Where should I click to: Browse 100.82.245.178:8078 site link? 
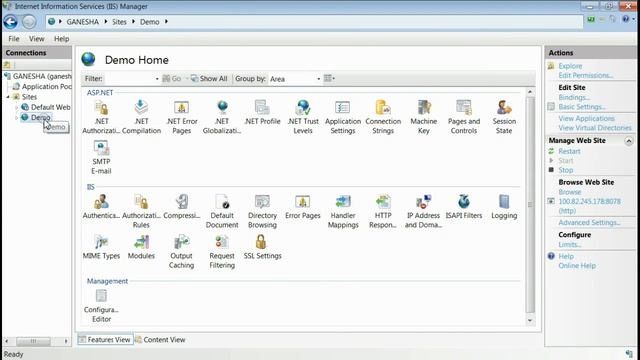click(589, 206)
